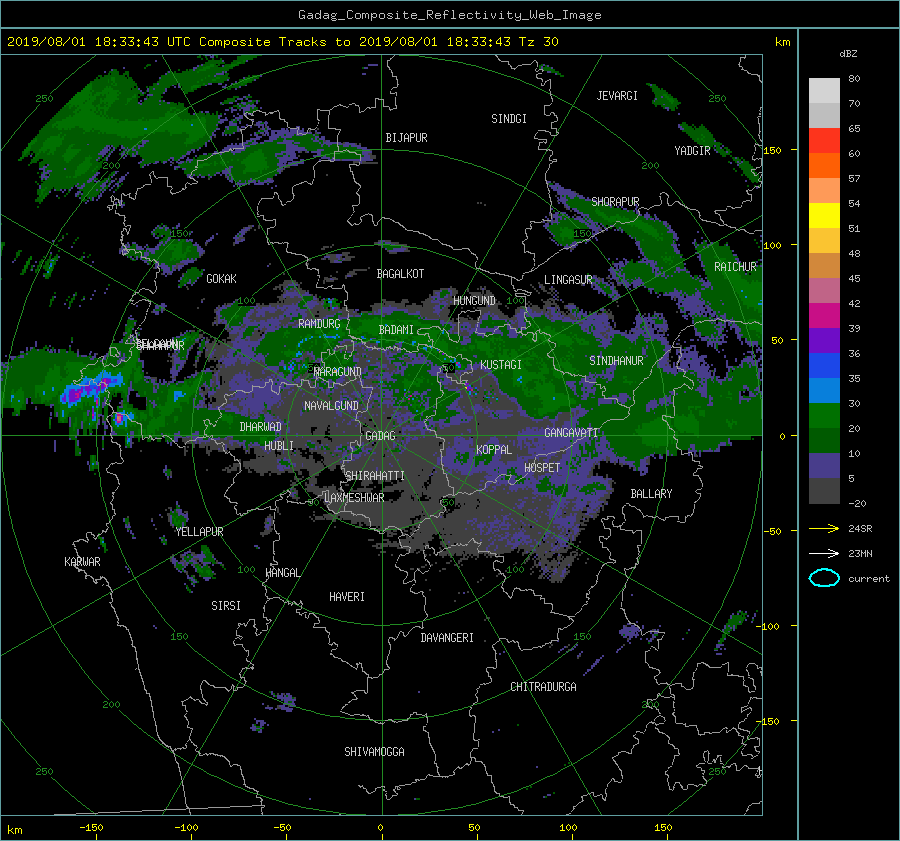Screen dimensions: 900x841
Task: Choose the slate purple 5-10 dBZ swatch
Action: [x=824, y=466]
